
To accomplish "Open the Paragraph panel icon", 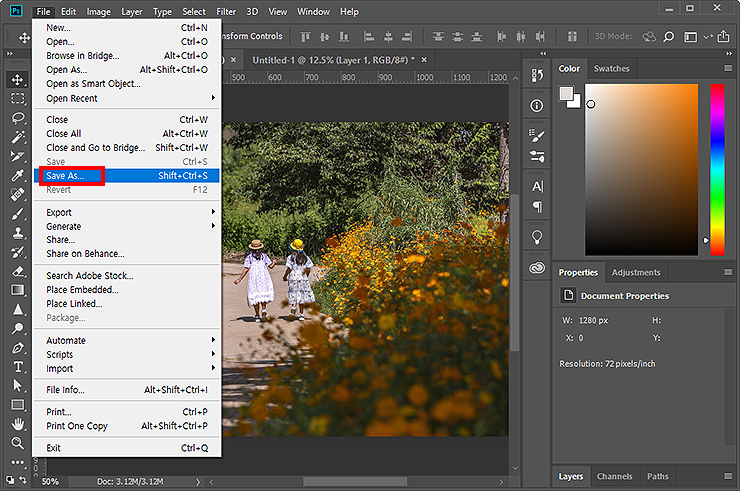I will pyautogui.click(x=537, y=207).
